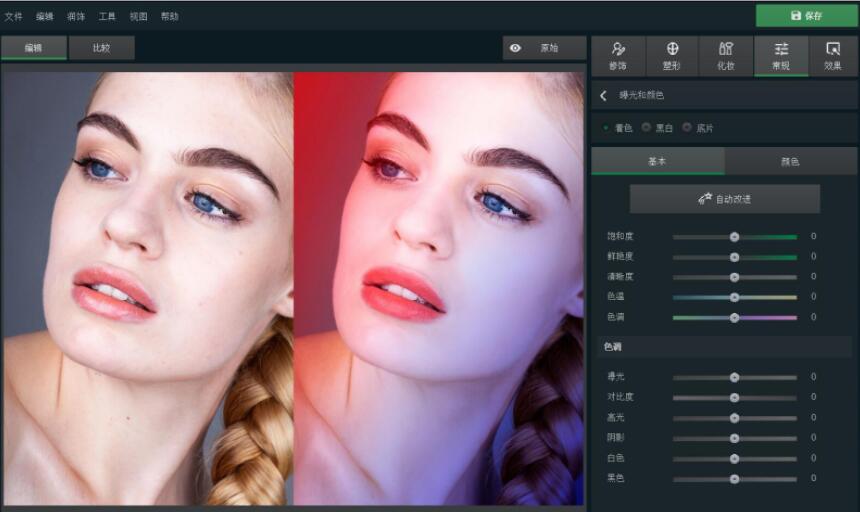Screen dimensions: 860x512
Task: Select the 黑白 black-and-white radio option
Action: click(x=646, y=128)
